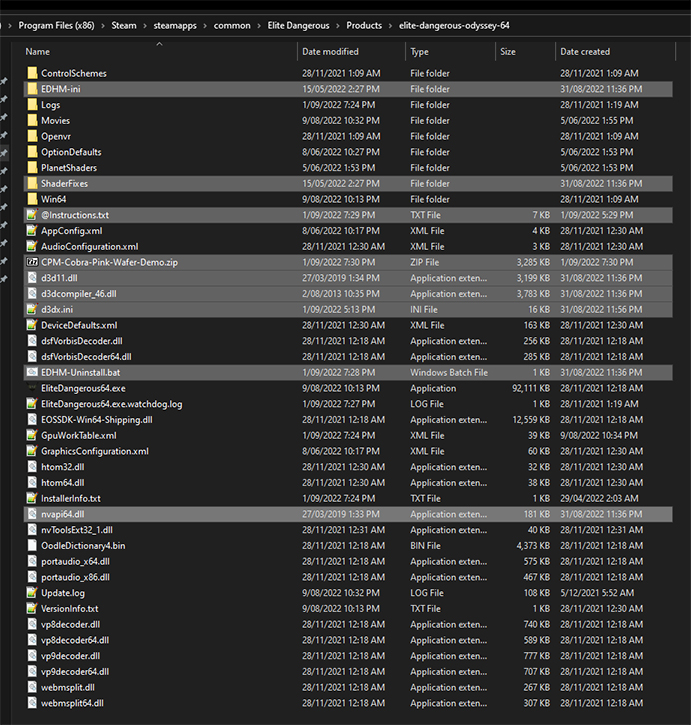The image size is (691, 725).
Task: Click the EliteDangerous64.exe application icon
Action: coord(32,388)
